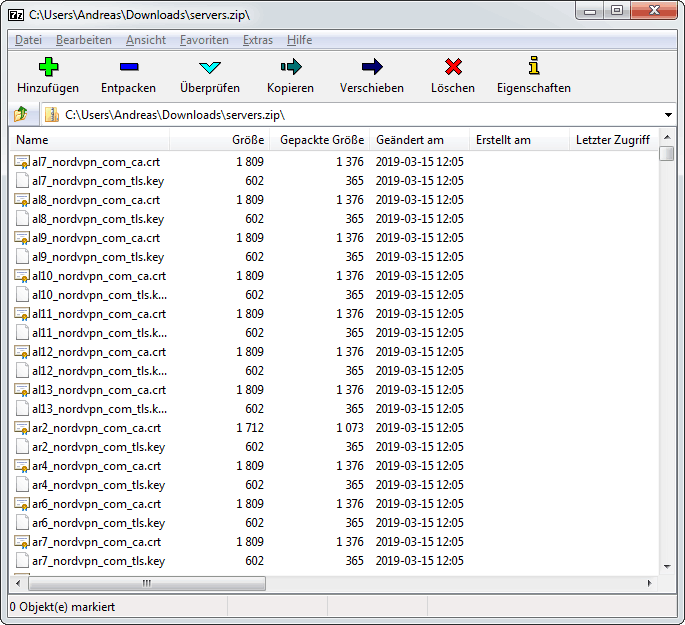This screenshot has height=625, width=685.
Task: Open the address bar path dropdown
Action: tap(668, 115)
